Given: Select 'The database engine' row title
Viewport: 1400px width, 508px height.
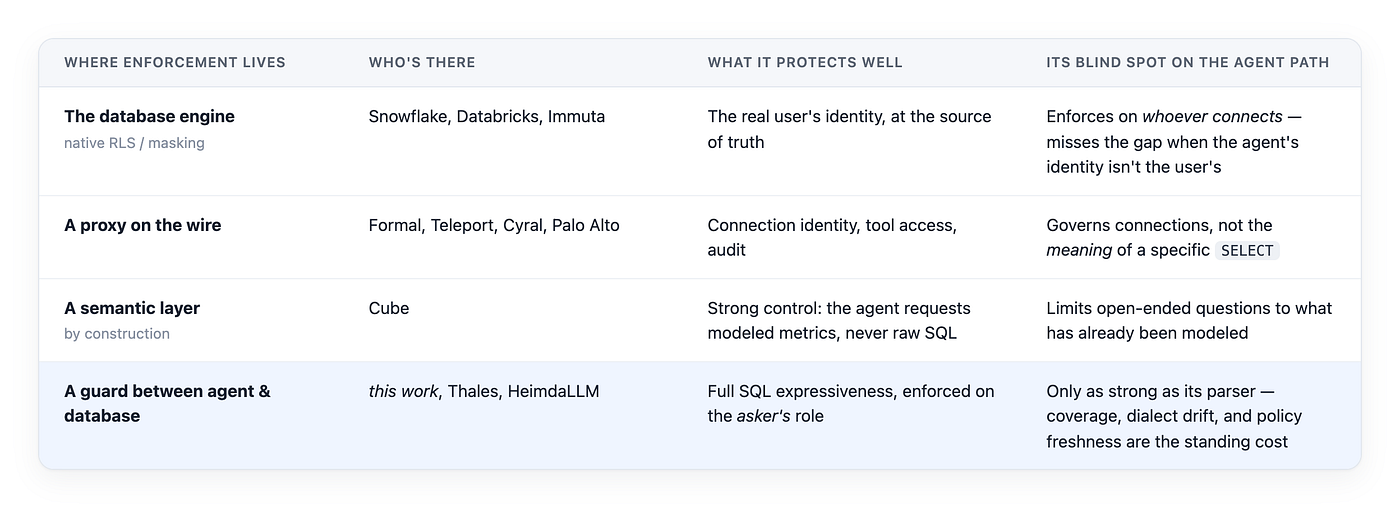Looking at the screenshot, I should (x=149, y=116).
